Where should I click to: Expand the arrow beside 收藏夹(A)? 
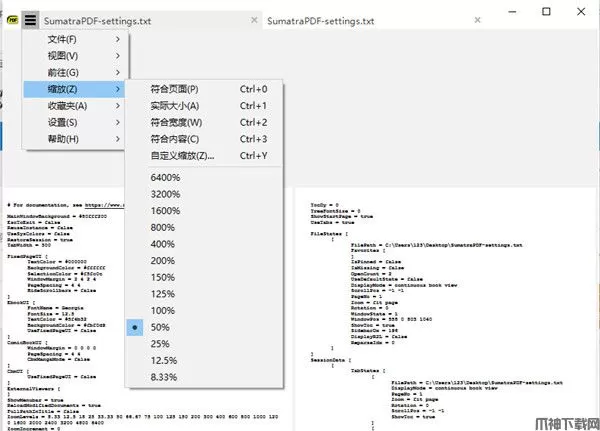point(117,106)
